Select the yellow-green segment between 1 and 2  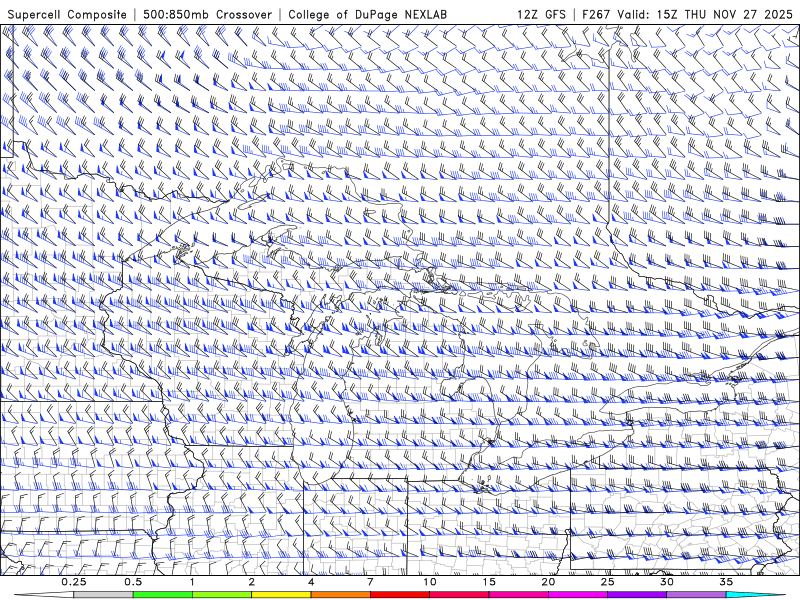point(222,595)
